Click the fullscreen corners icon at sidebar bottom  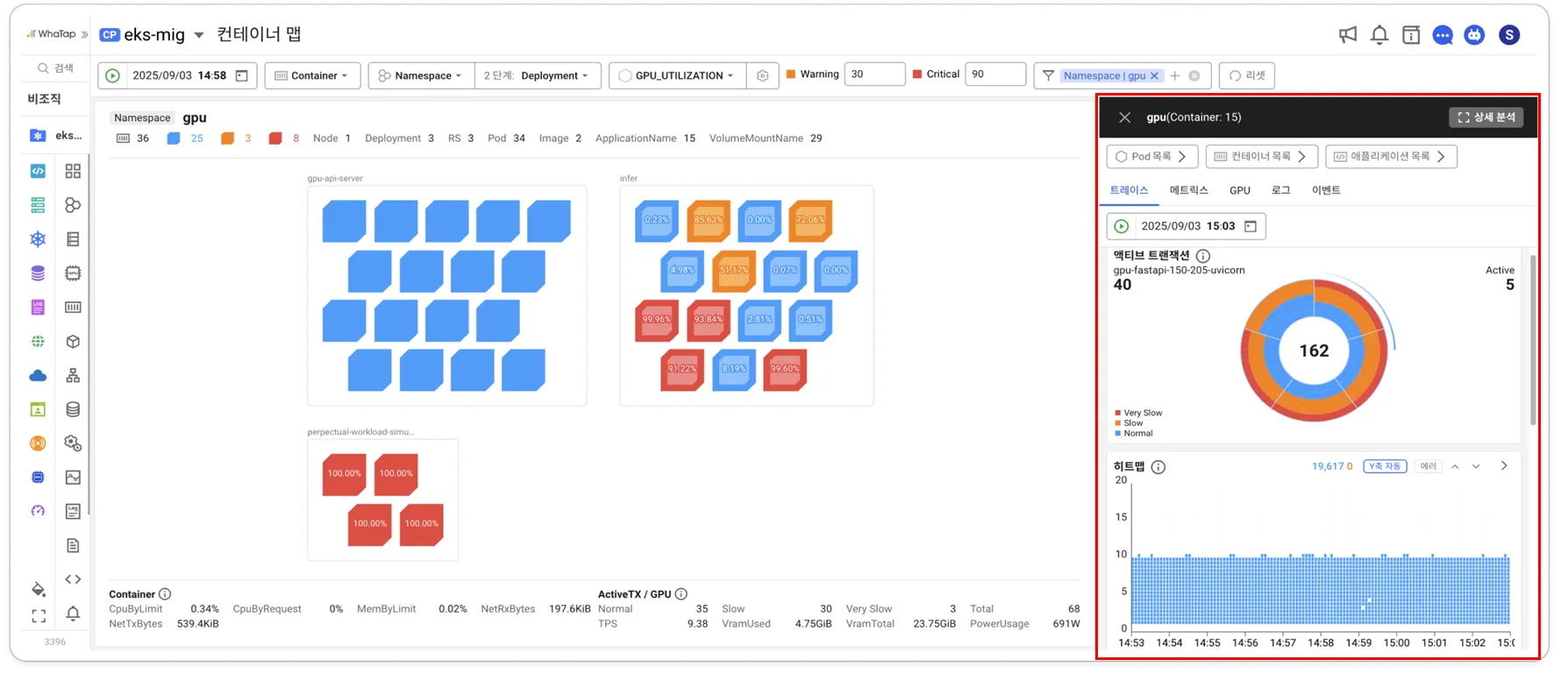tap(39, 616)
